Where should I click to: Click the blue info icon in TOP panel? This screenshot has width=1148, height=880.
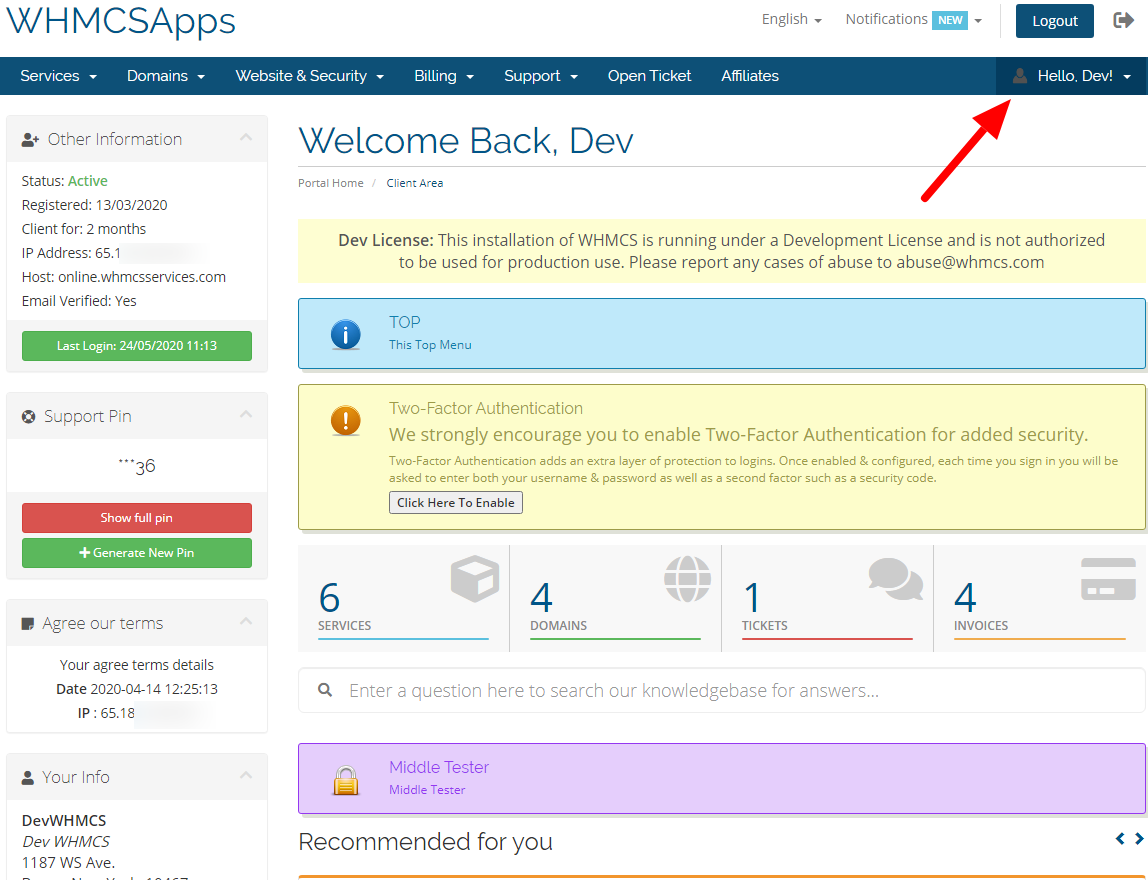point(346,335)
